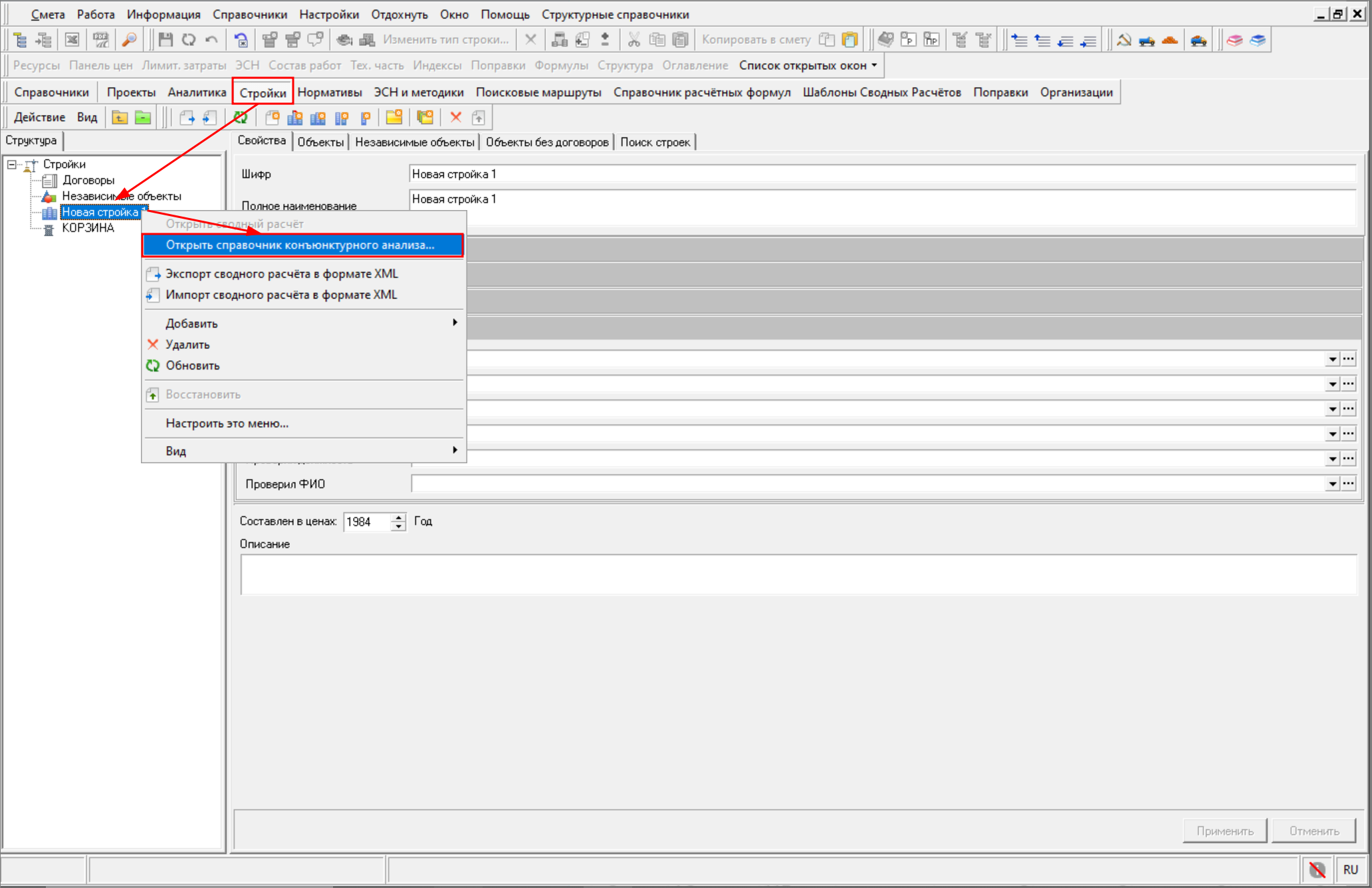Switch to the Объекты без договоров tab
The height and width of the screenshot is (888, 1372).
[x=546, y=142]
